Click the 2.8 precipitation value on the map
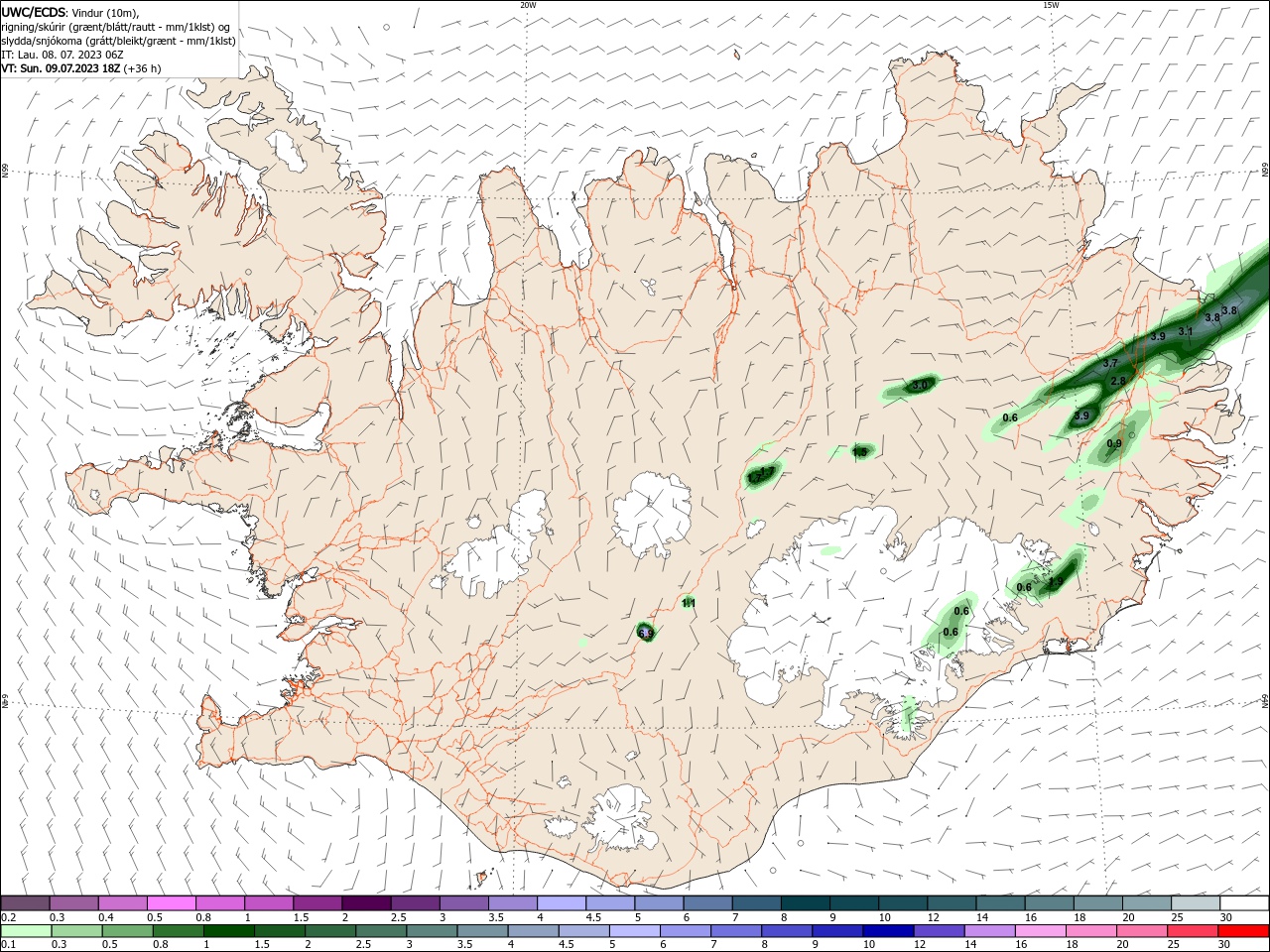Image resolution: width=1270 pixels, height=952 pixels. tap(1118, 381)
